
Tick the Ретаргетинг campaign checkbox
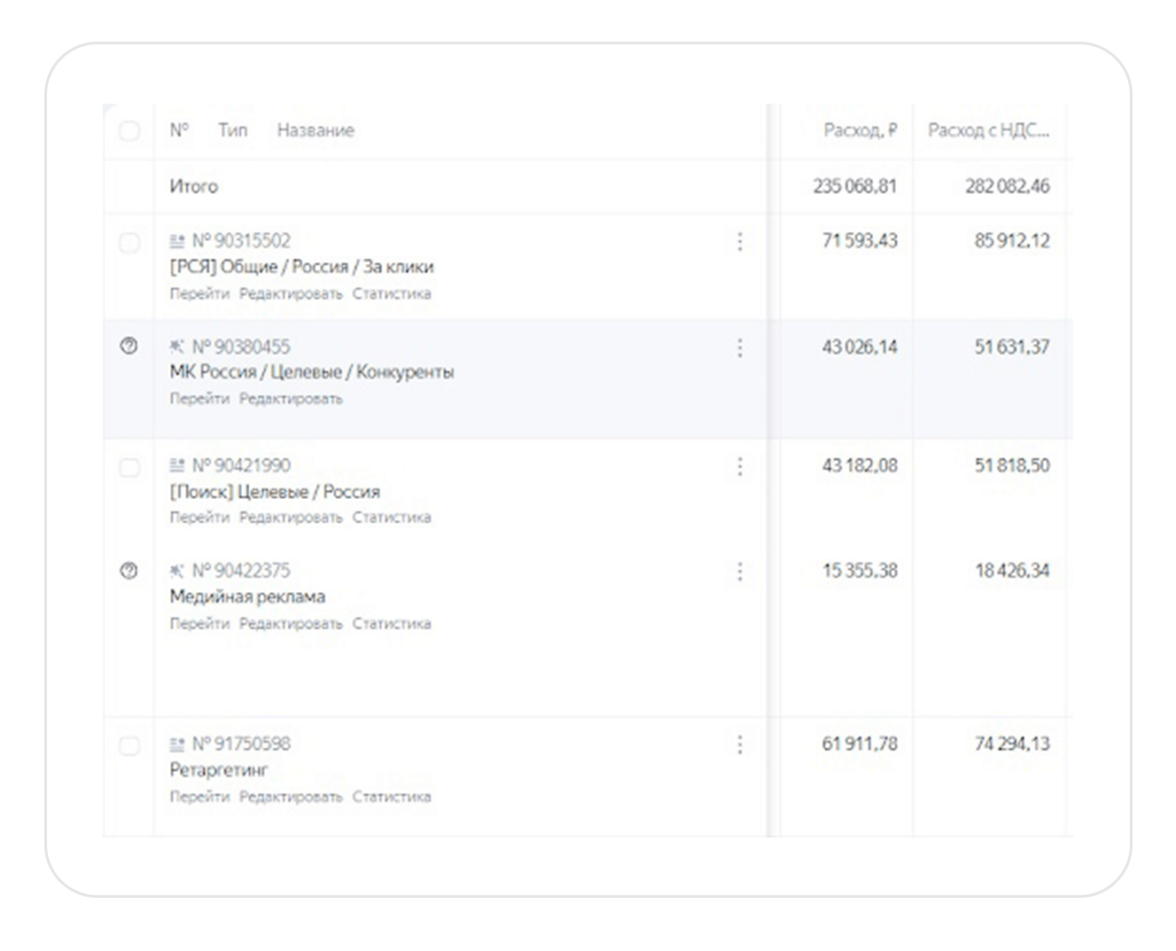tap(128, 745)
